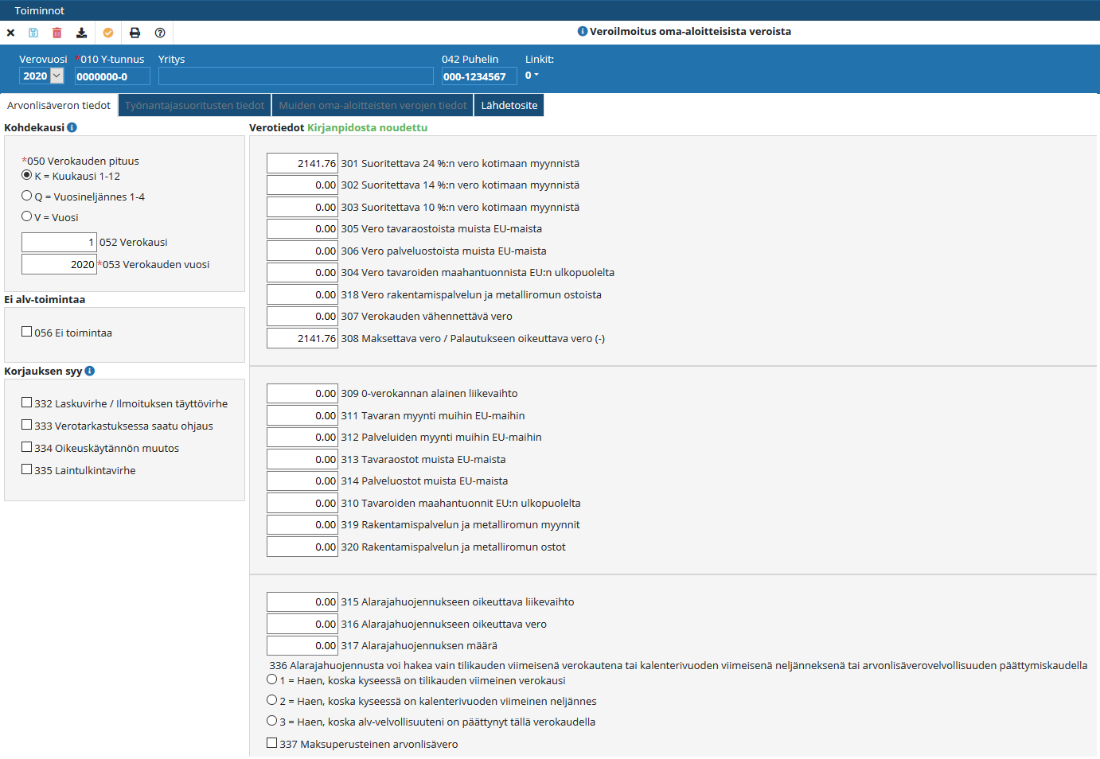Viewport: 1100px width, 759px height.
Task: Click the Yritys company name field
Action: 295,76
